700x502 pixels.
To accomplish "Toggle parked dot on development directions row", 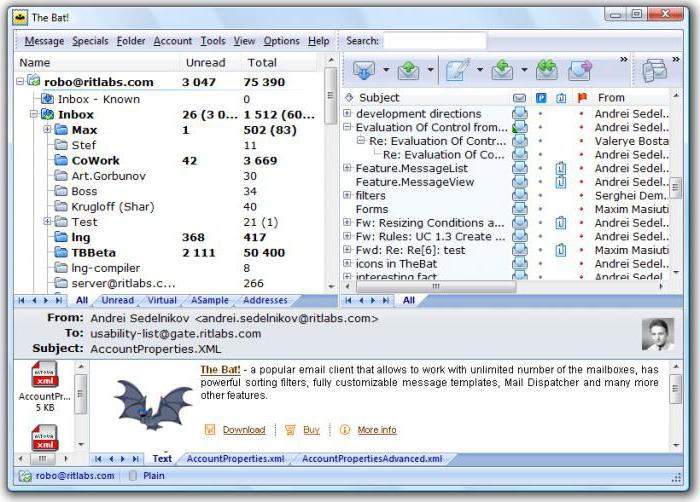I will 540,114.
